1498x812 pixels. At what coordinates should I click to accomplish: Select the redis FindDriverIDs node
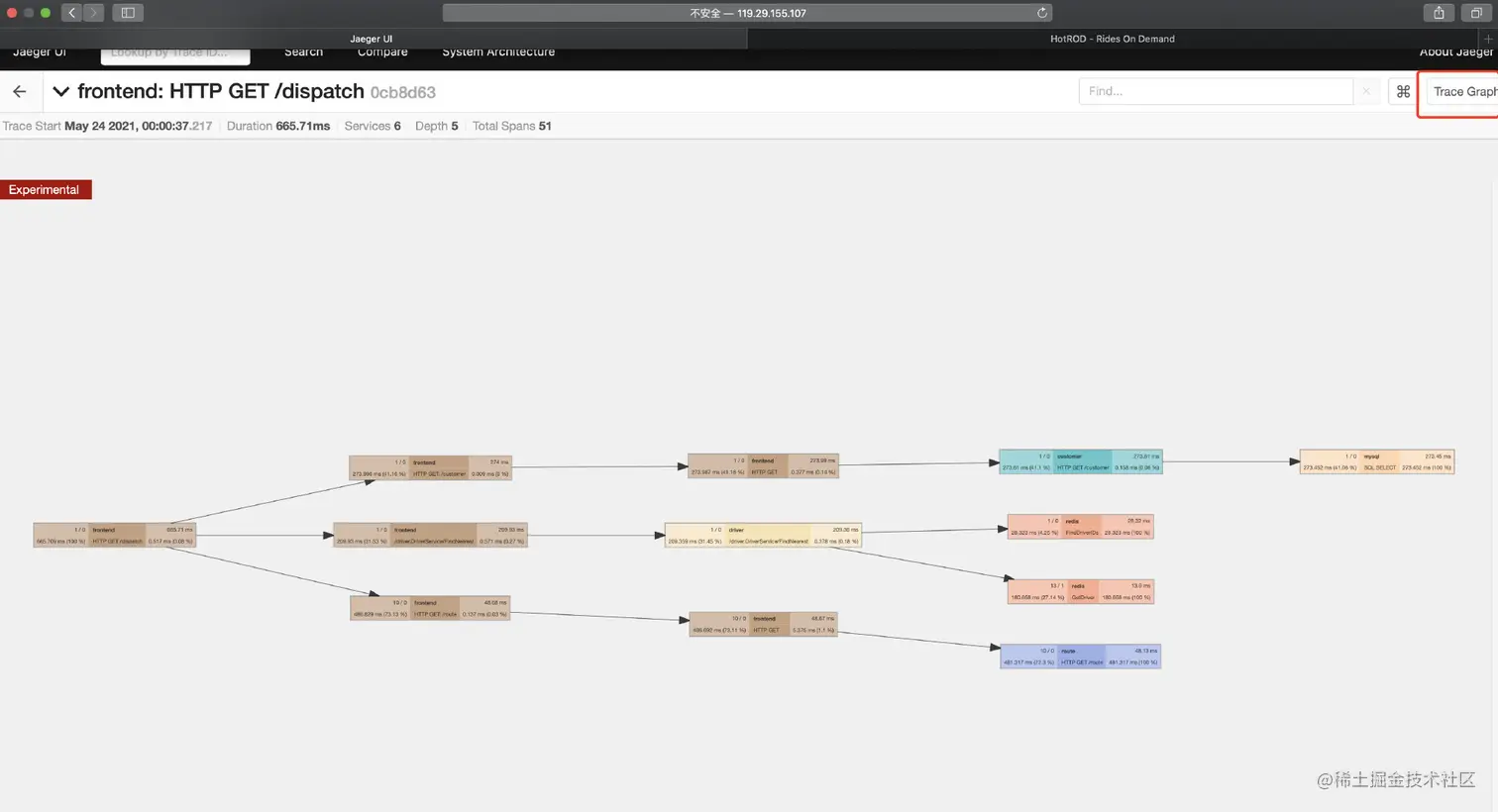click(1081, 526)
